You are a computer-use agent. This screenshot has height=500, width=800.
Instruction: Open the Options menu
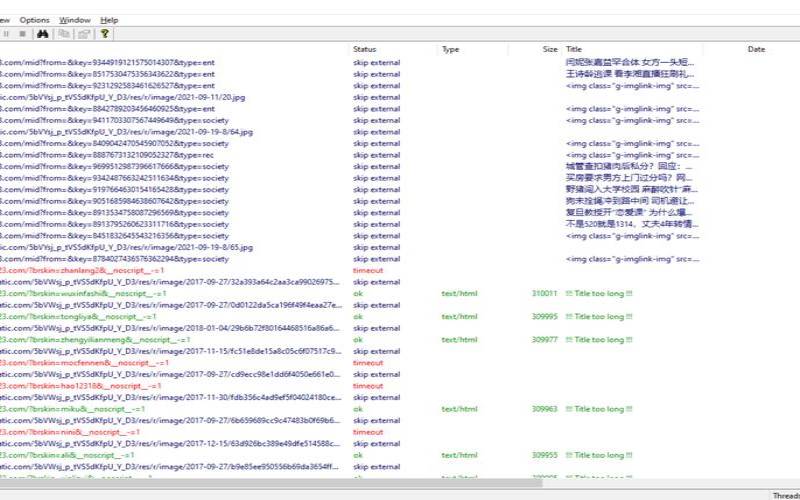click(x=35, y=20)
